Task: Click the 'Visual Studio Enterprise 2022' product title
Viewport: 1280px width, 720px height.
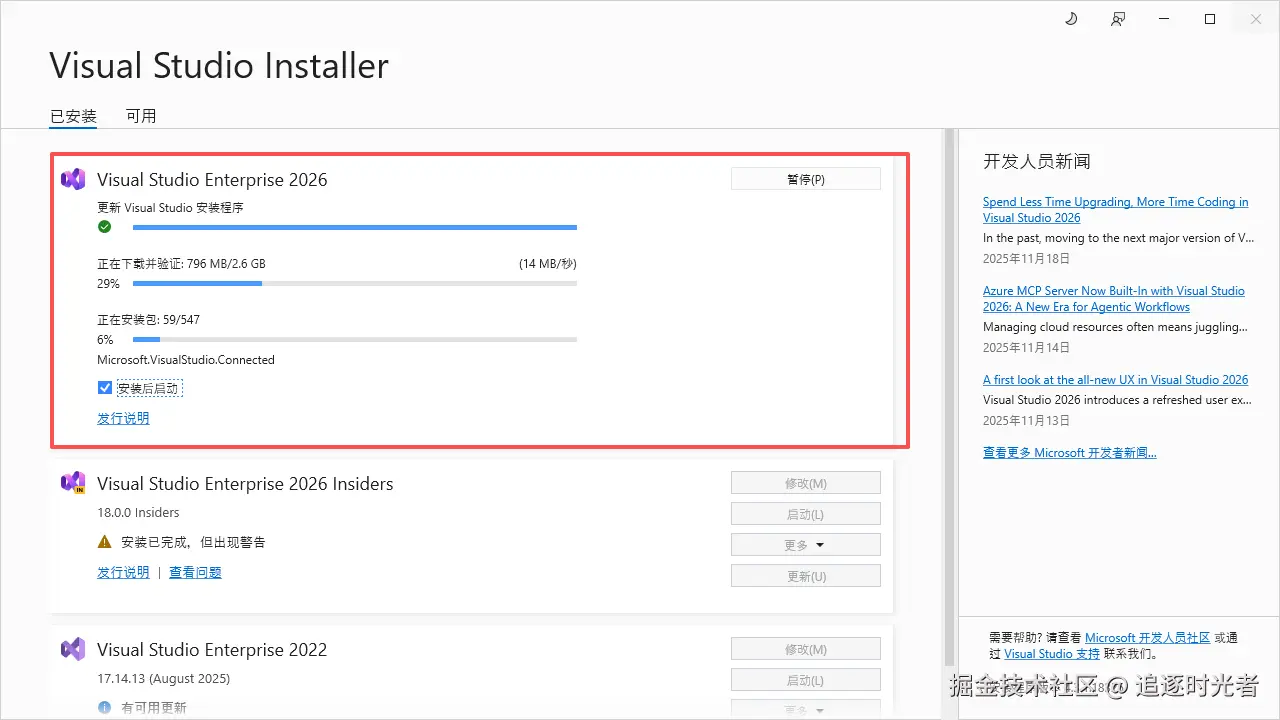Action: point(212,650)
